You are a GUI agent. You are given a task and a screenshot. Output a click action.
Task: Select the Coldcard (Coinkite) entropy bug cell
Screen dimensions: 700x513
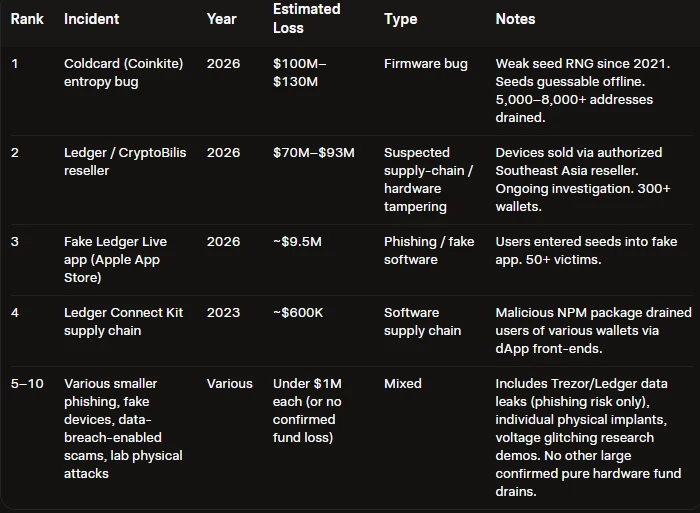(x=124, y=72)
